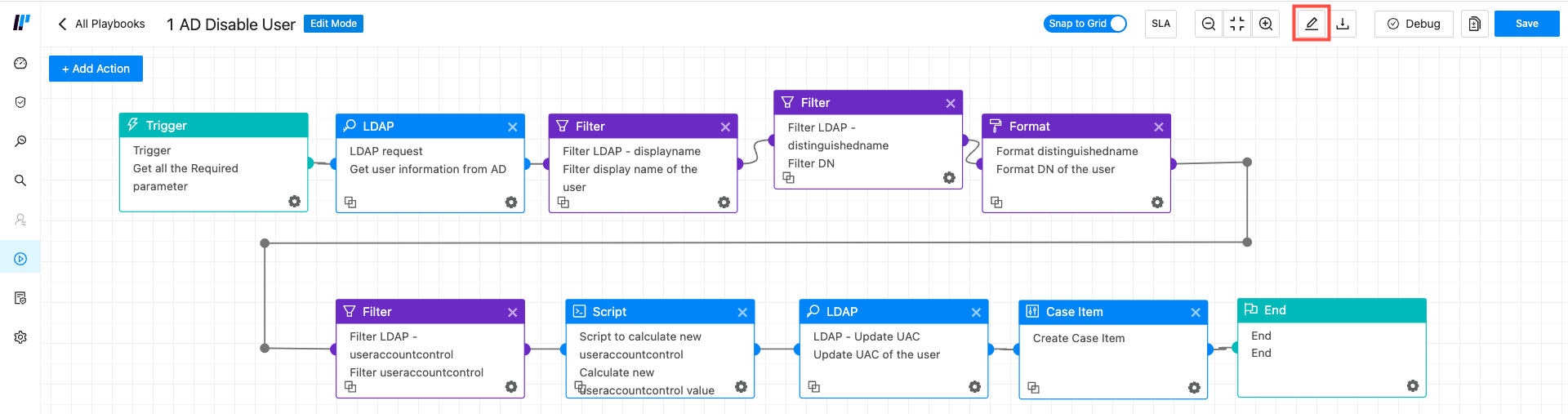Open the dashboard icon in left sidebar
Screen dimensions: 1568x414
[x=20, y=64]
